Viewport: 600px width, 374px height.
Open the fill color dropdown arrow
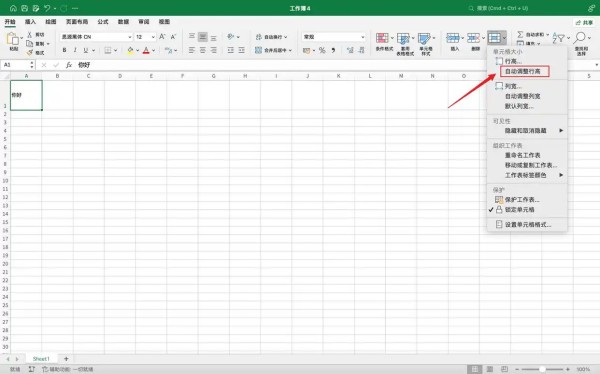point(137,51)
